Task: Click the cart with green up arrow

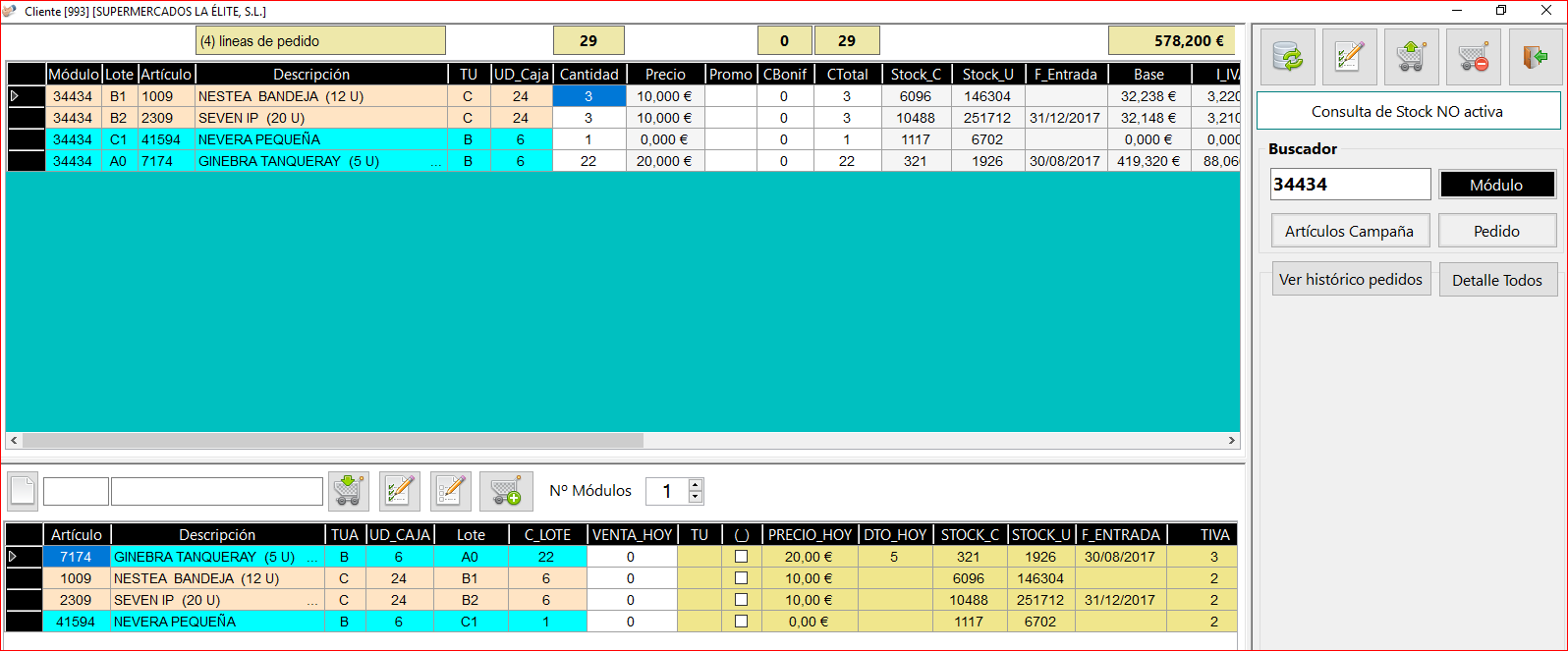Action: [x=1411, y=57]
